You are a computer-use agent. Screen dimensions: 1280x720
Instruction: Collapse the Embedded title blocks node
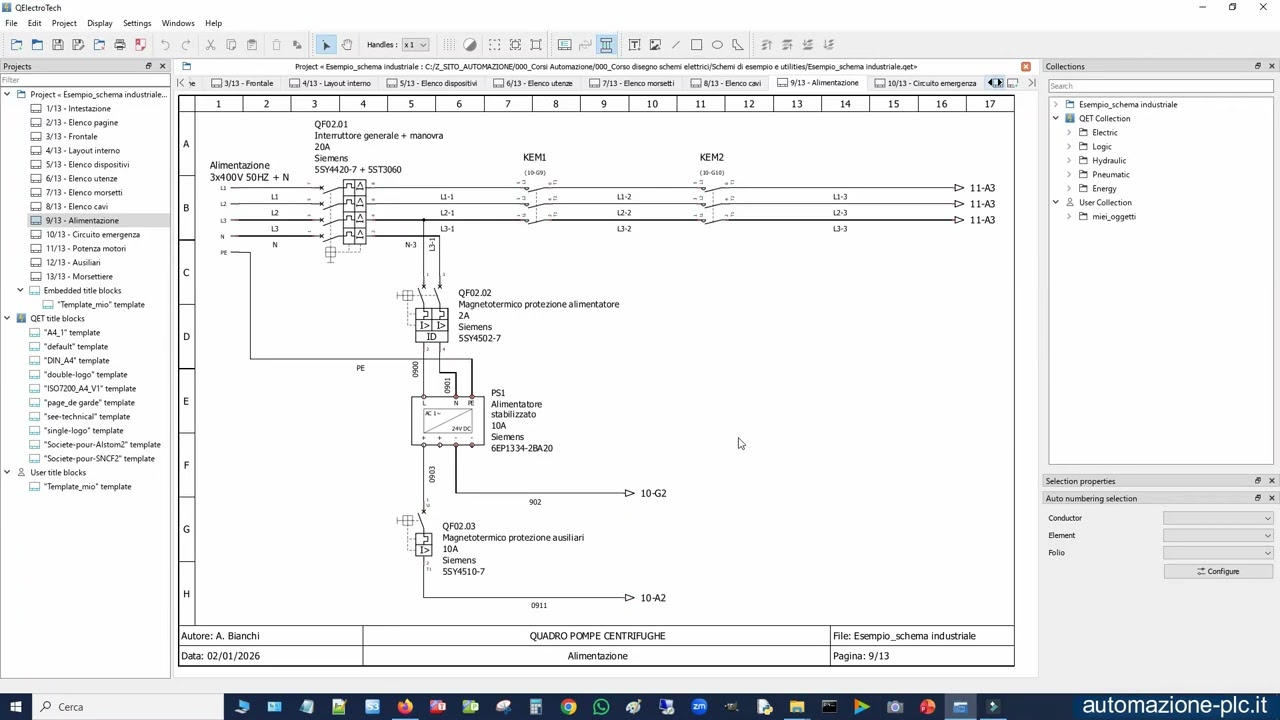coord(20,290)
